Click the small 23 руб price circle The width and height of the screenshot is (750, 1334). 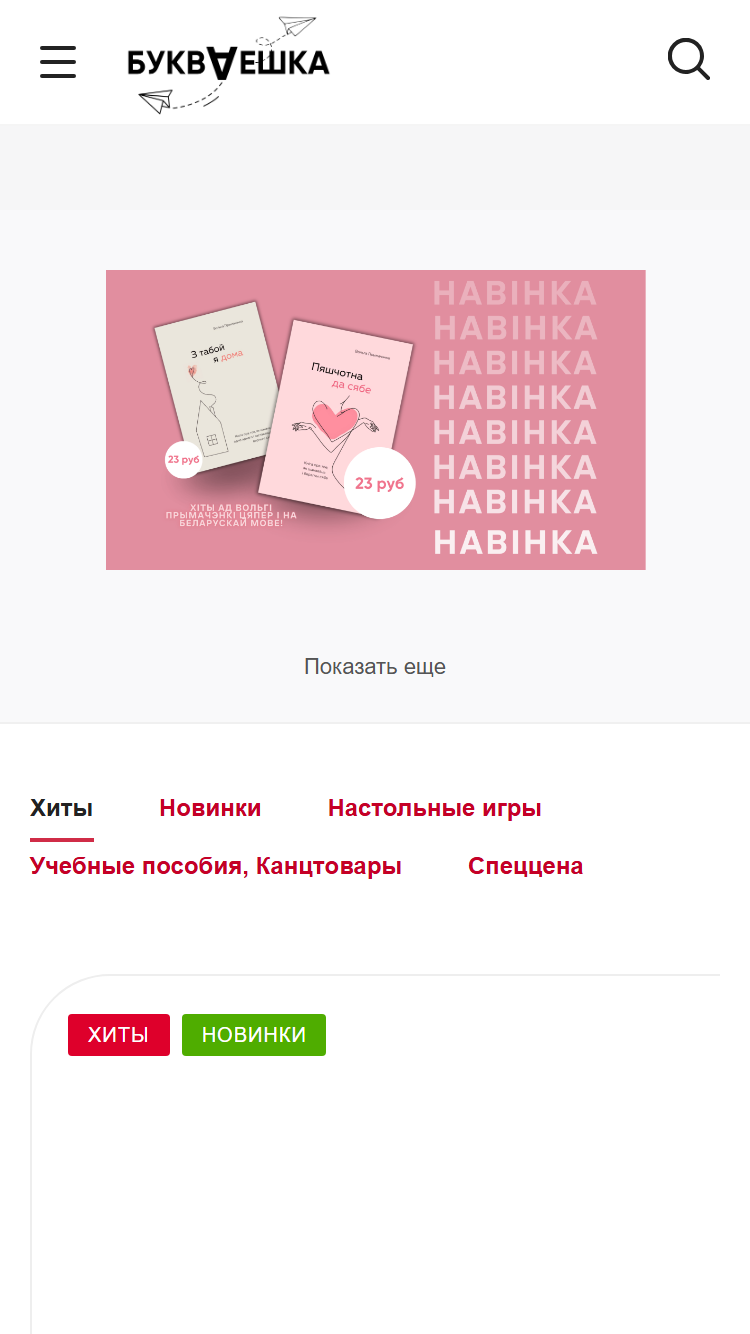183,460
